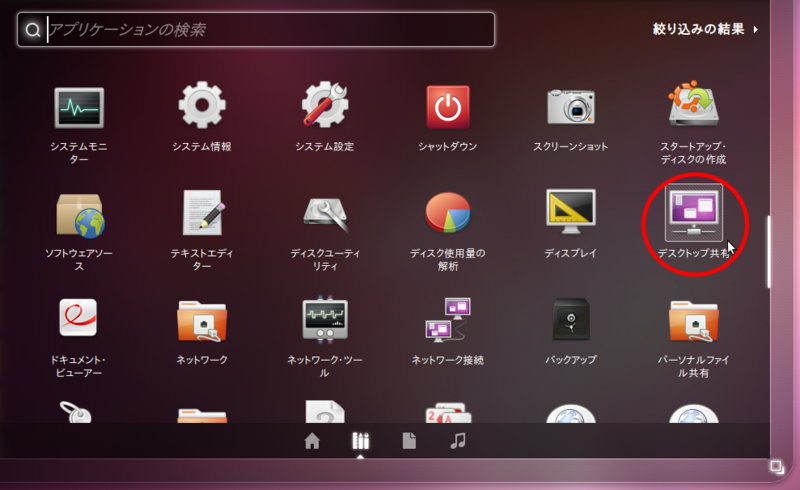Switch to the Music lens
This screenshot has height=490, width=800.
[x=458, y=440]
